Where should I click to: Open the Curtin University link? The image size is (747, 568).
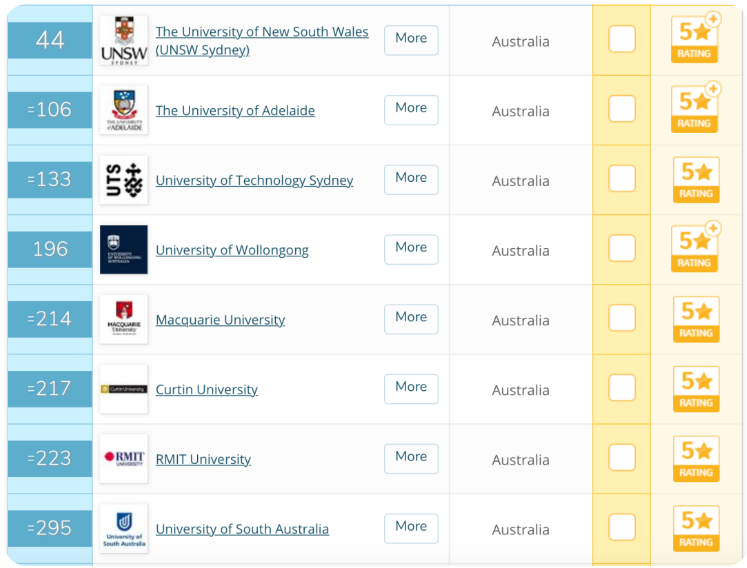click(207, 389)
